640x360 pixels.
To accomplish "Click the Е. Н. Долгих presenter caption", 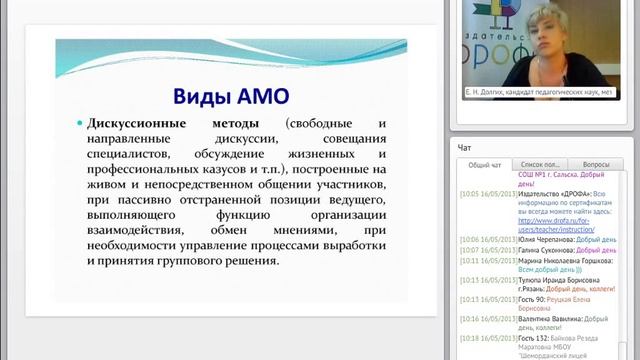I will 541,92.
